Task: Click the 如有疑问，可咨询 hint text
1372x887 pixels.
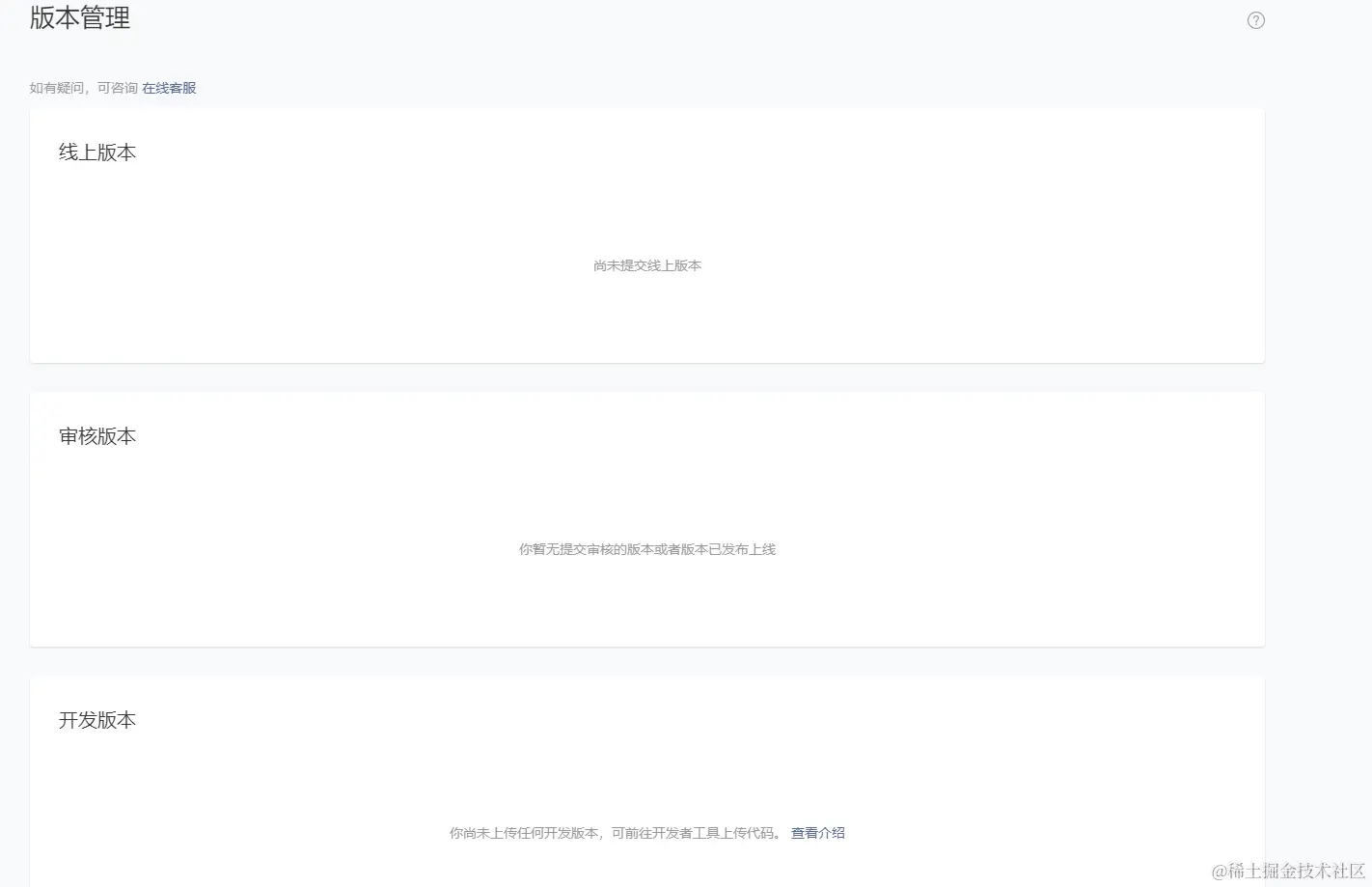Action: click(83, 88)
